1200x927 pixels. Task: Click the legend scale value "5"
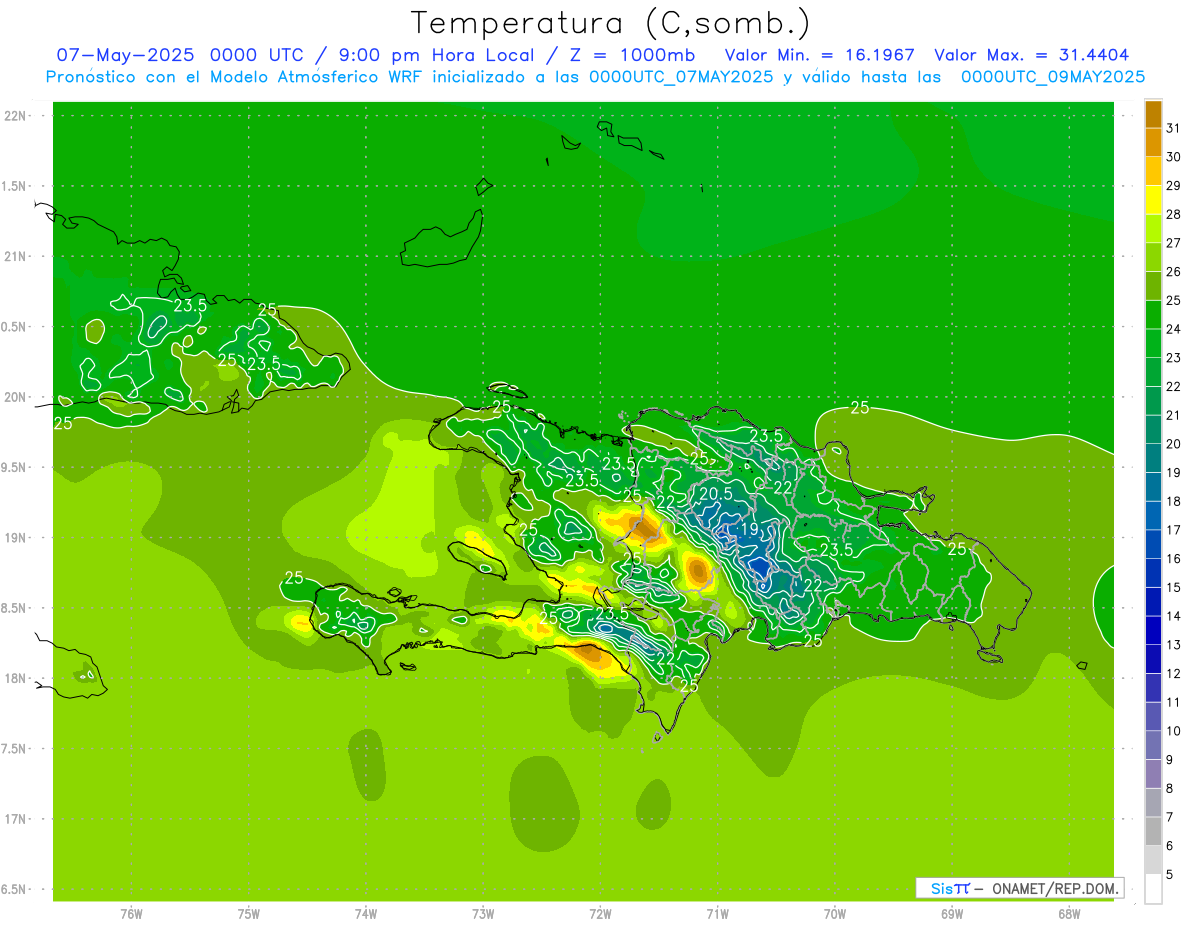tap(1170, 874)
